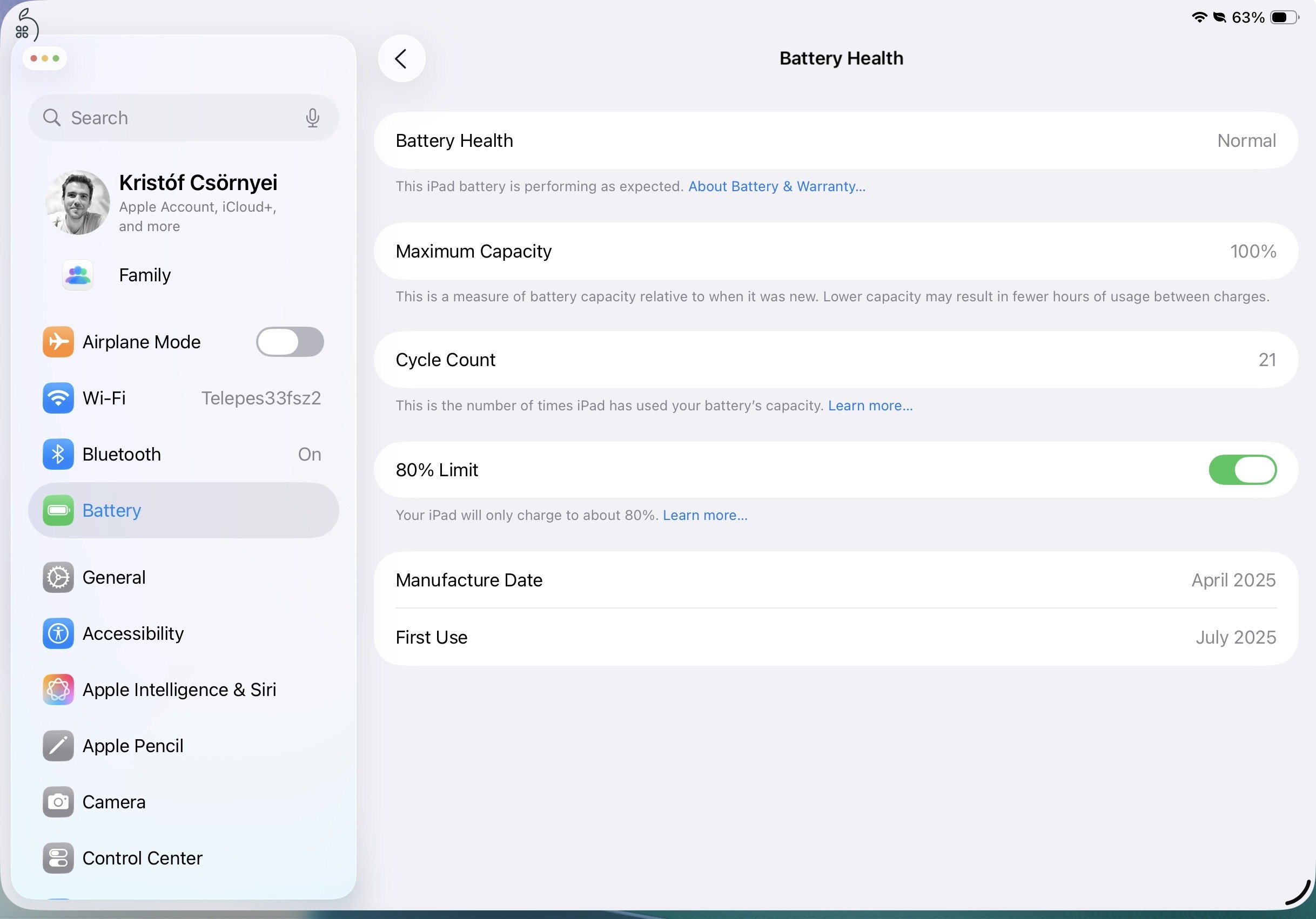Click Learn more under Cycle Count
Viewport: 1316px width, 919px height.
coord(870,406)
